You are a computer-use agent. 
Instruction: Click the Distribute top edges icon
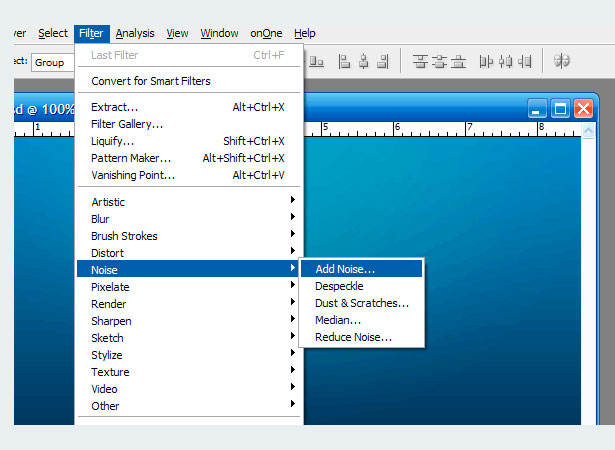420,62
